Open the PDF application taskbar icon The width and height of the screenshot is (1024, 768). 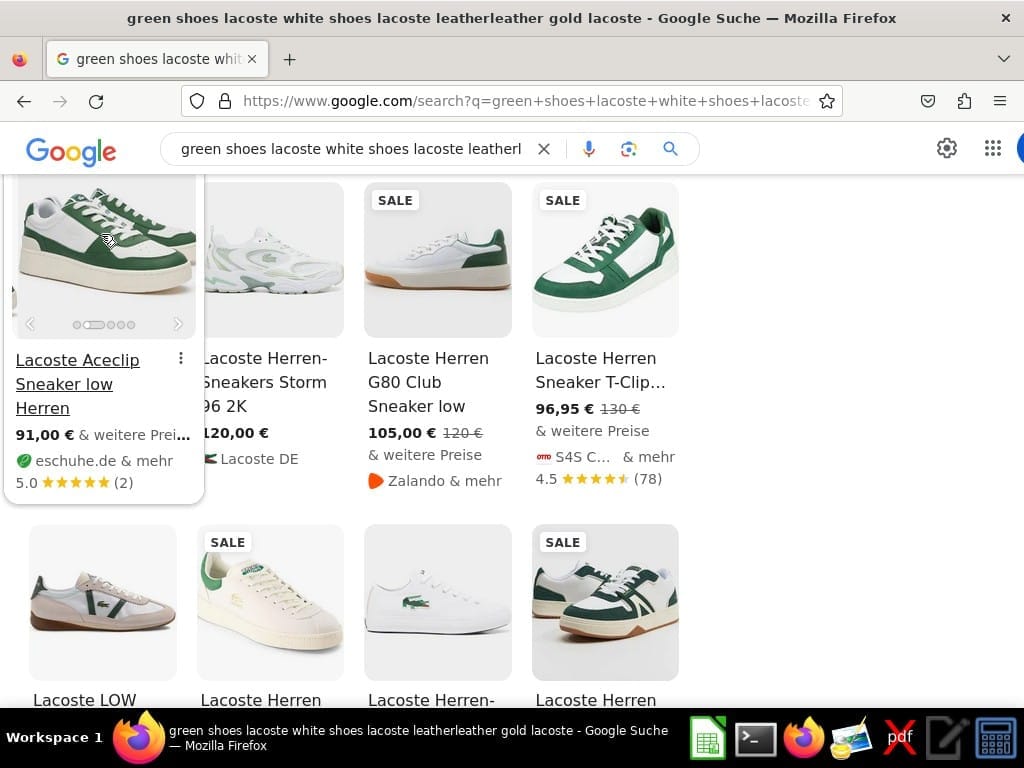pos(899,739)
